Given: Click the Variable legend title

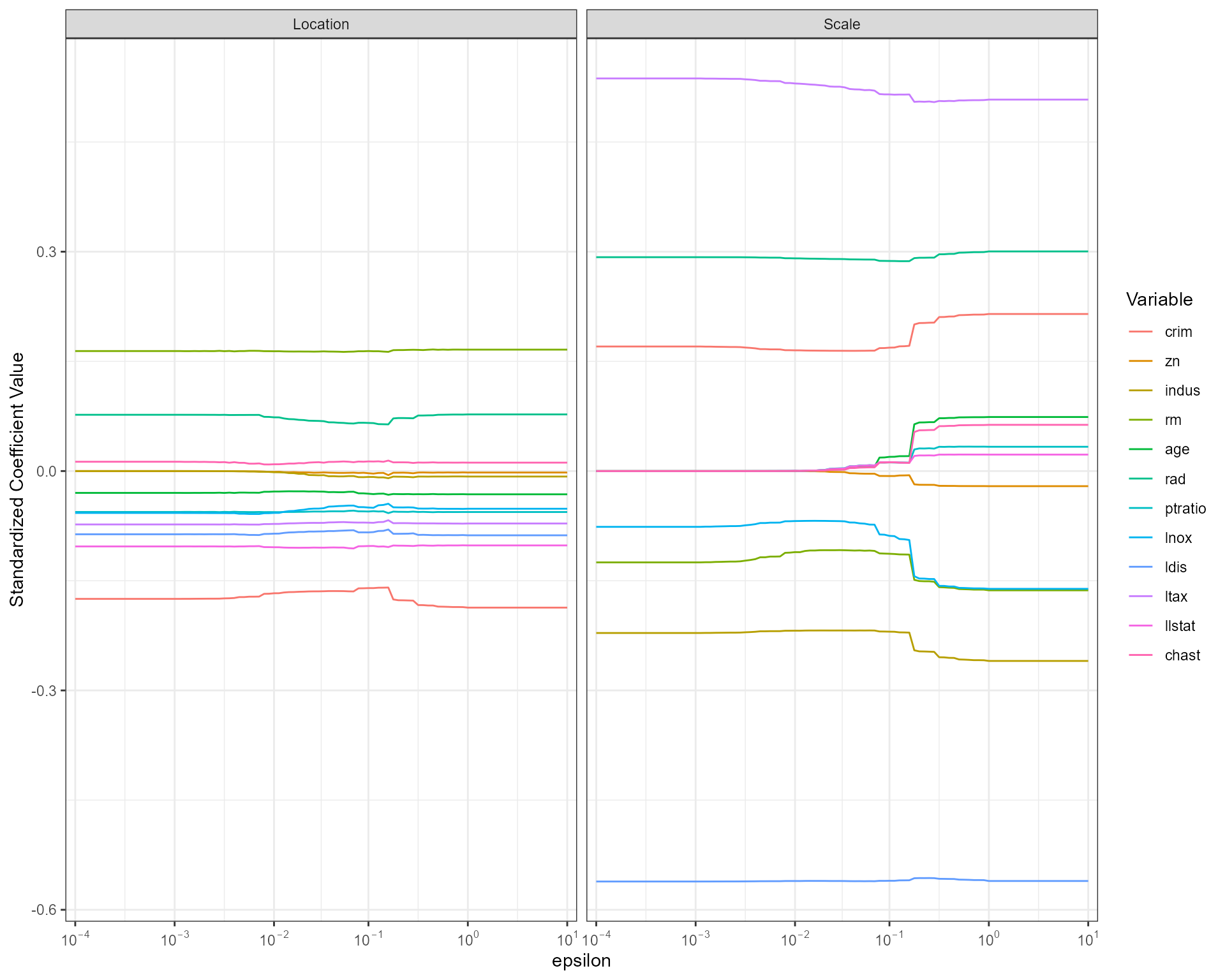Looking at the screenshot, I should 1159,299.
